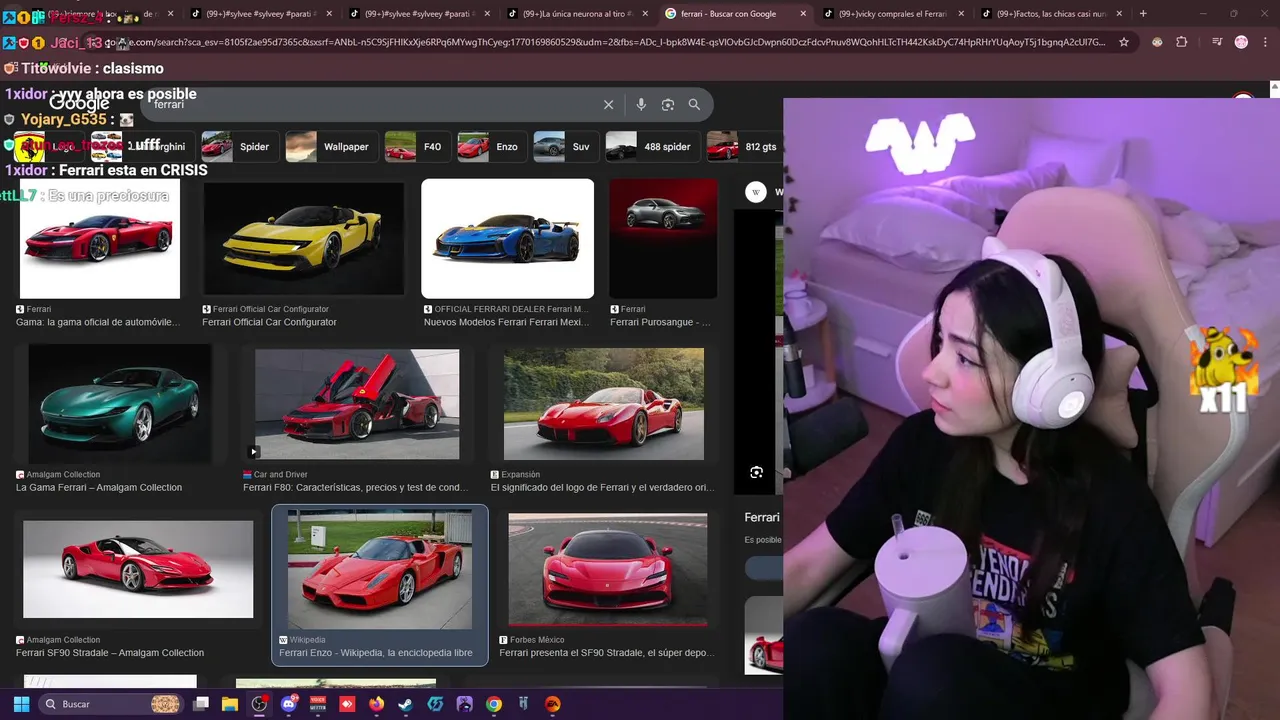This screenshot has width=1280, height=720.
Task: Open Ferrari Purosangue thumbnail image
Action: 663,239
